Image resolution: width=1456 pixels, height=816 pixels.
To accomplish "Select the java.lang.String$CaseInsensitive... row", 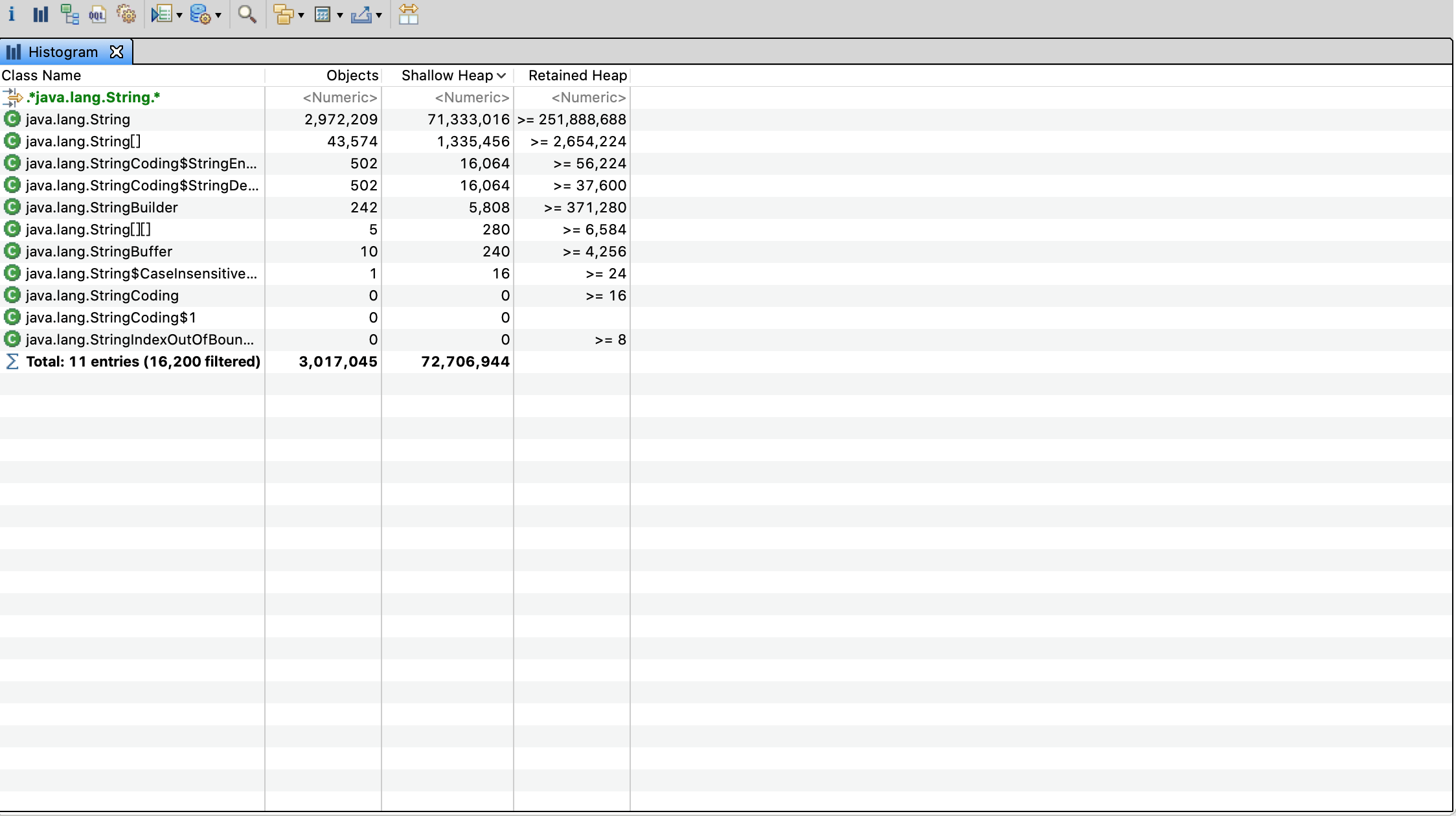I will coord(315,273).
